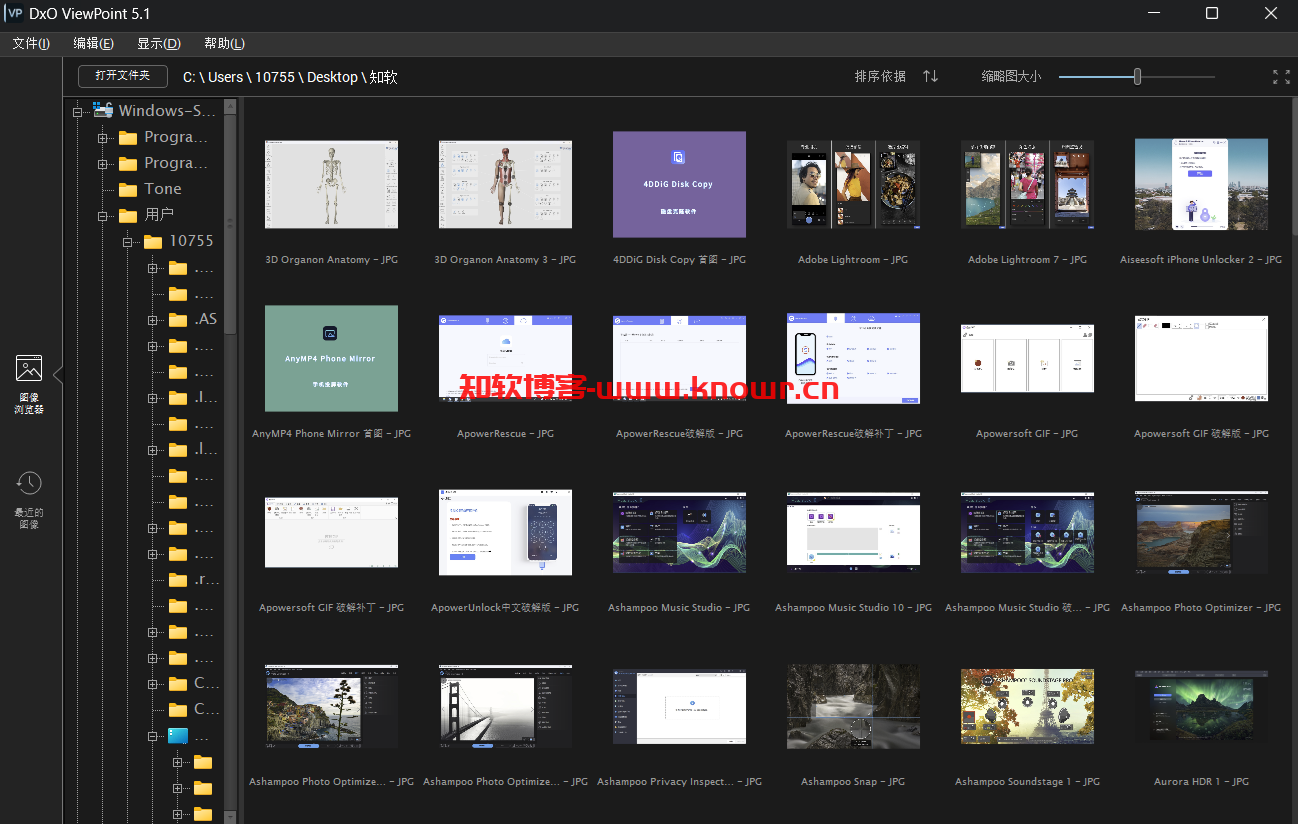1298x824 pixels.
Task: Click the .AS folder icon
Action: tap(178, 320)
